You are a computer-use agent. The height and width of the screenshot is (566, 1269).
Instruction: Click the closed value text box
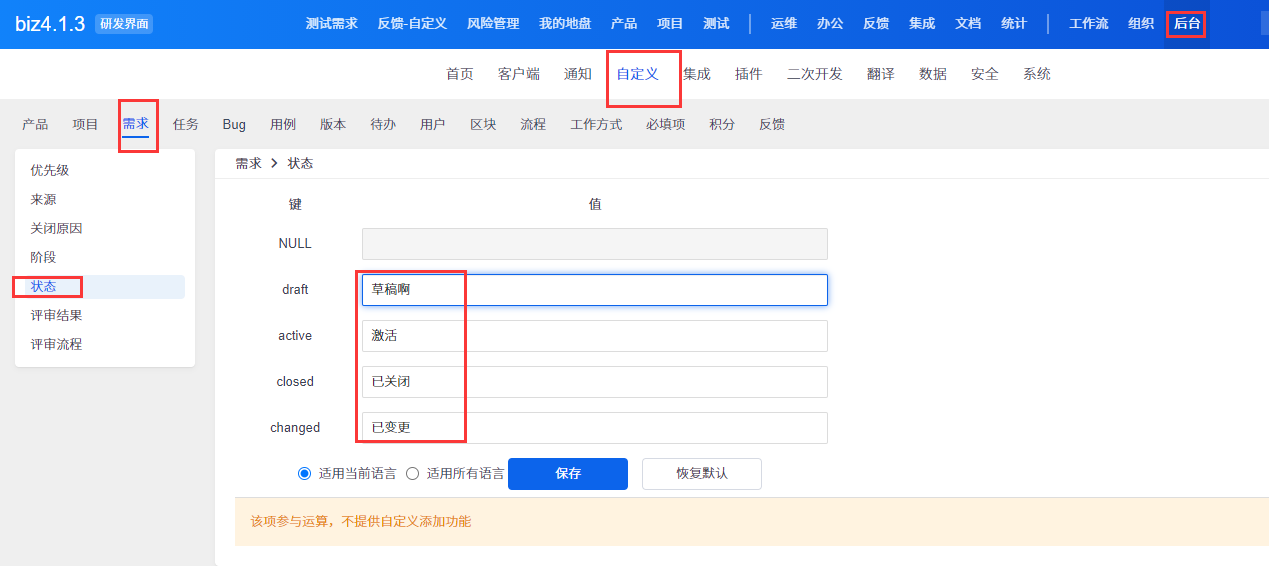click(x=594, y=382)
